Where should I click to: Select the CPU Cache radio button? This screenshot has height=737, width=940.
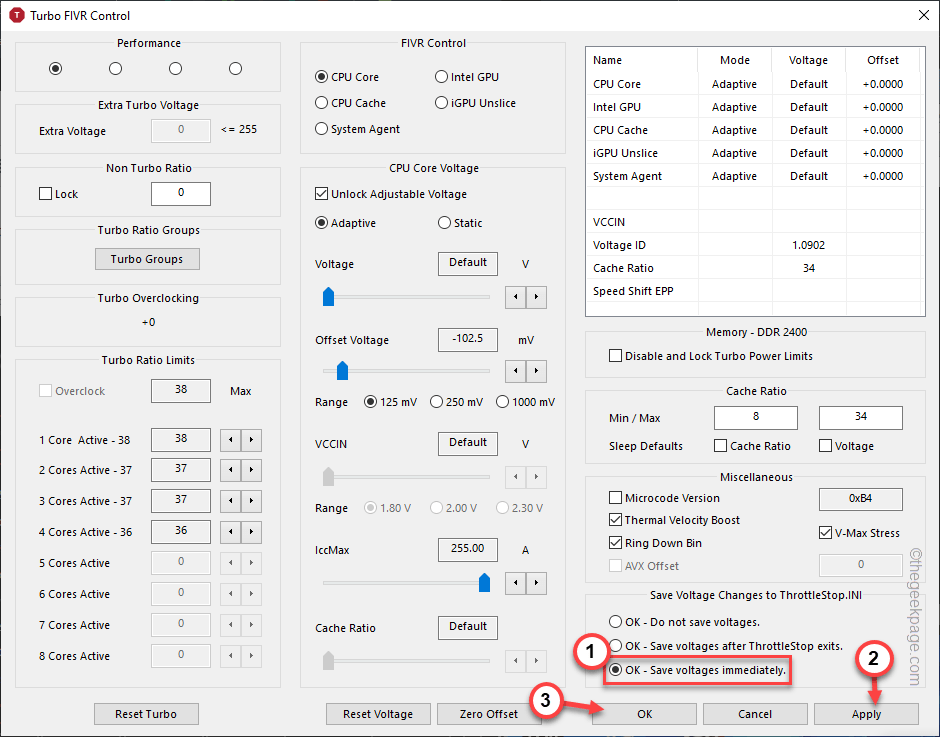[322, 103]
